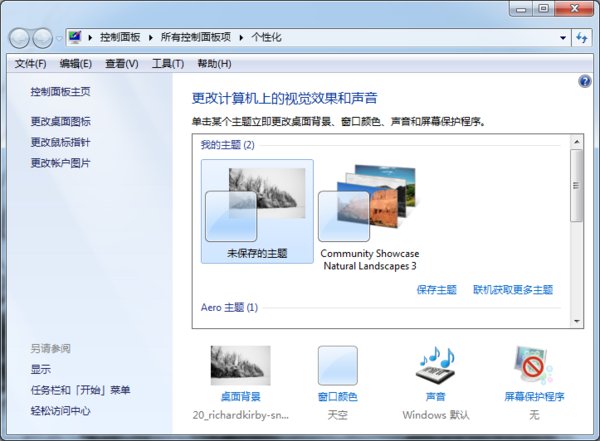Select the 未保存的主题 theme thumbnail

(x=257, y=211)
